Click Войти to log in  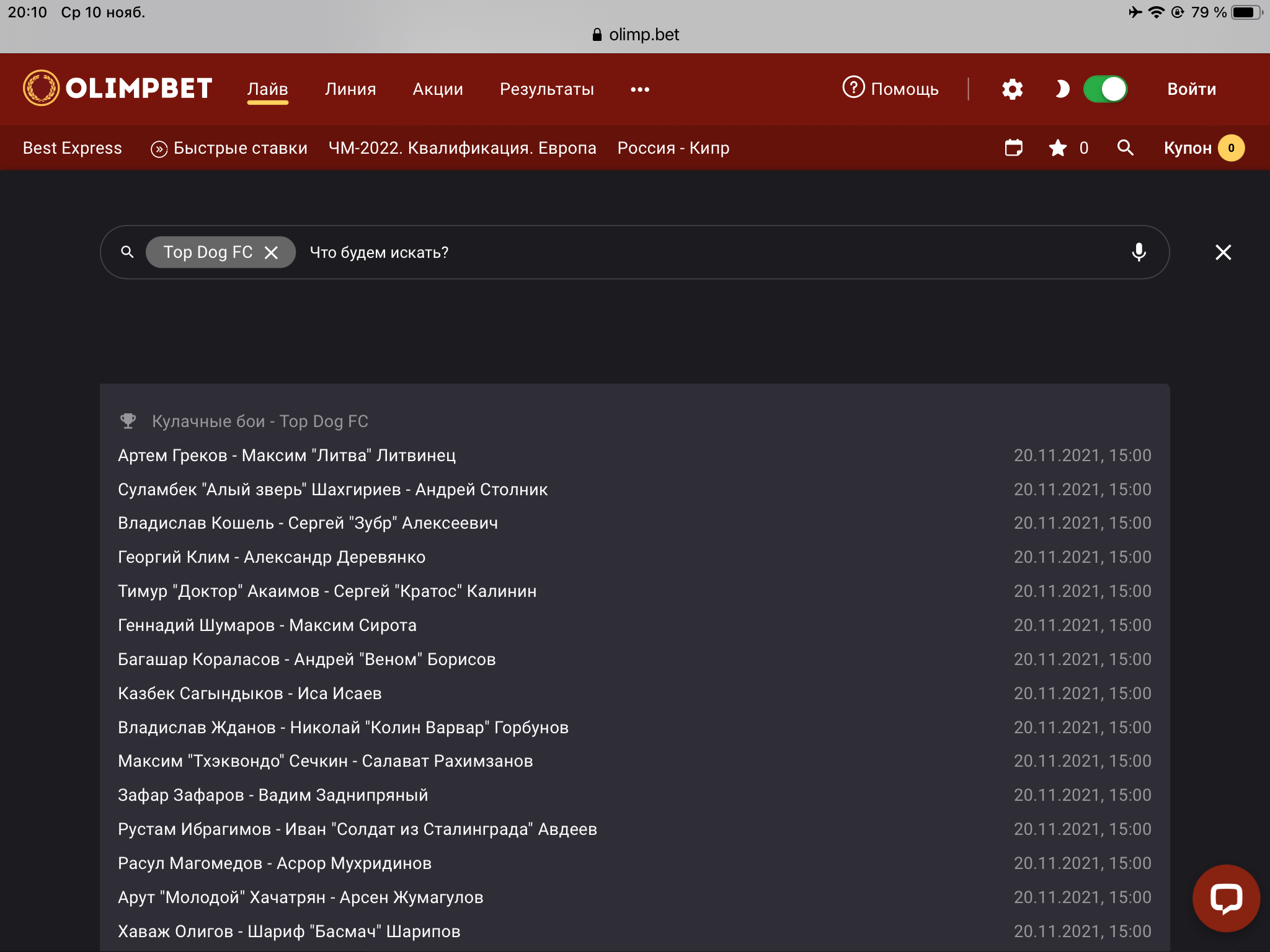pyautogui.click(x=1191, y=89)
